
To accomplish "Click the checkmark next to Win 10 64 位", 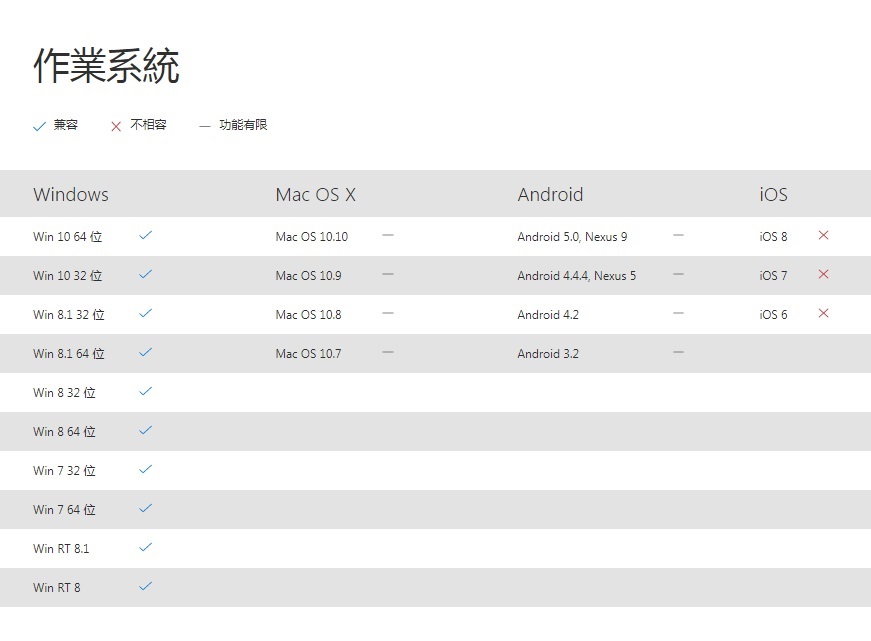I will (146, 235).
